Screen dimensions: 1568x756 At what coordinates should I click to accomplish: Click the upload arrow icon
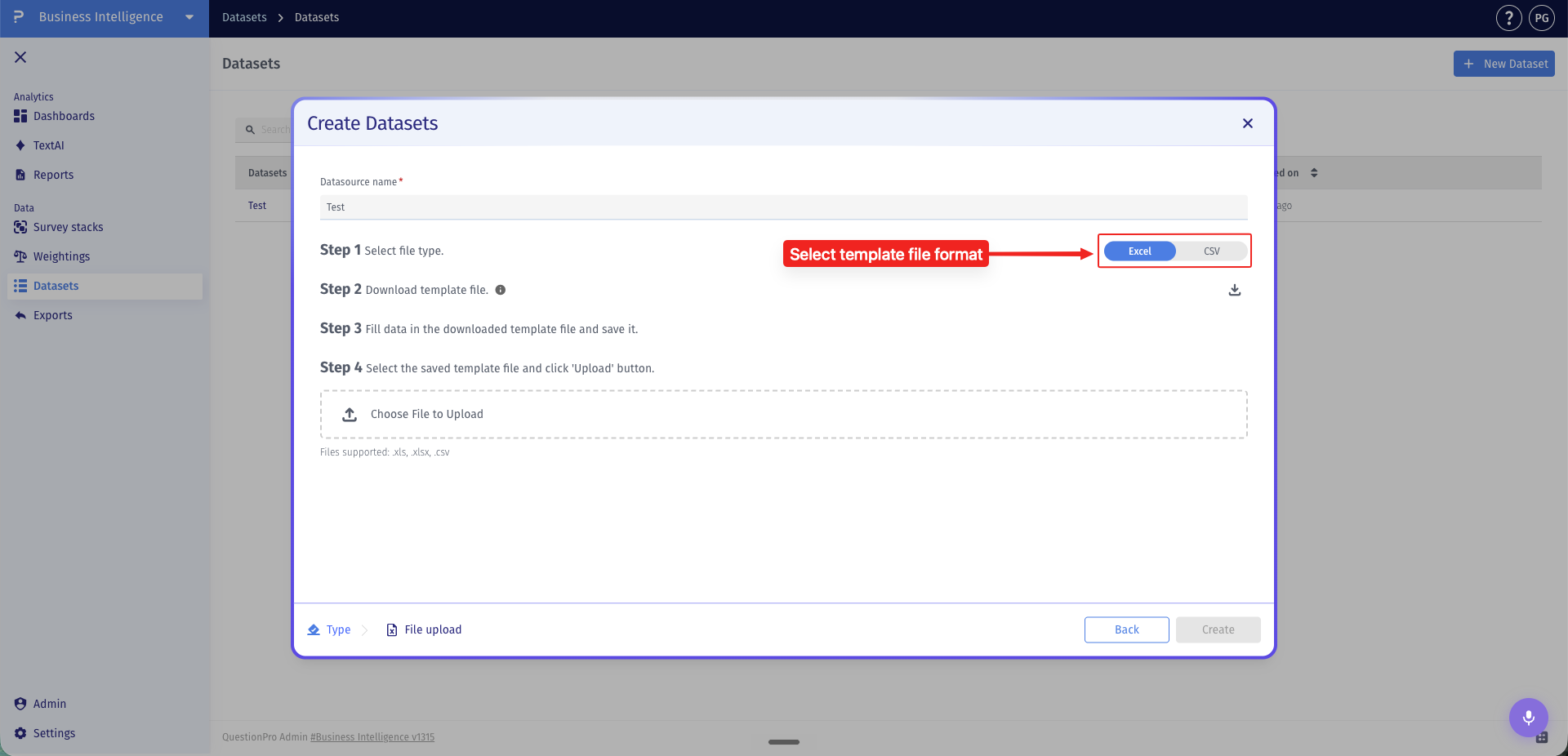pos(350,415)
